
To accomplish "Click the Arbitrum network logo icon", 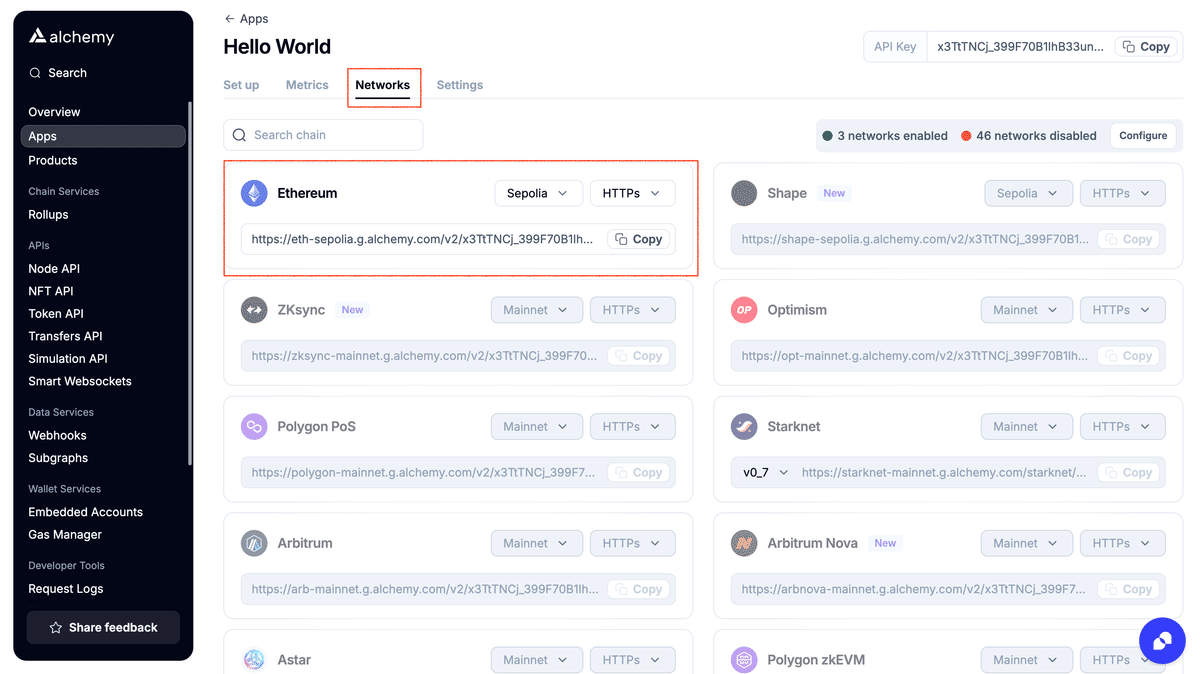I will click(254, 543).
